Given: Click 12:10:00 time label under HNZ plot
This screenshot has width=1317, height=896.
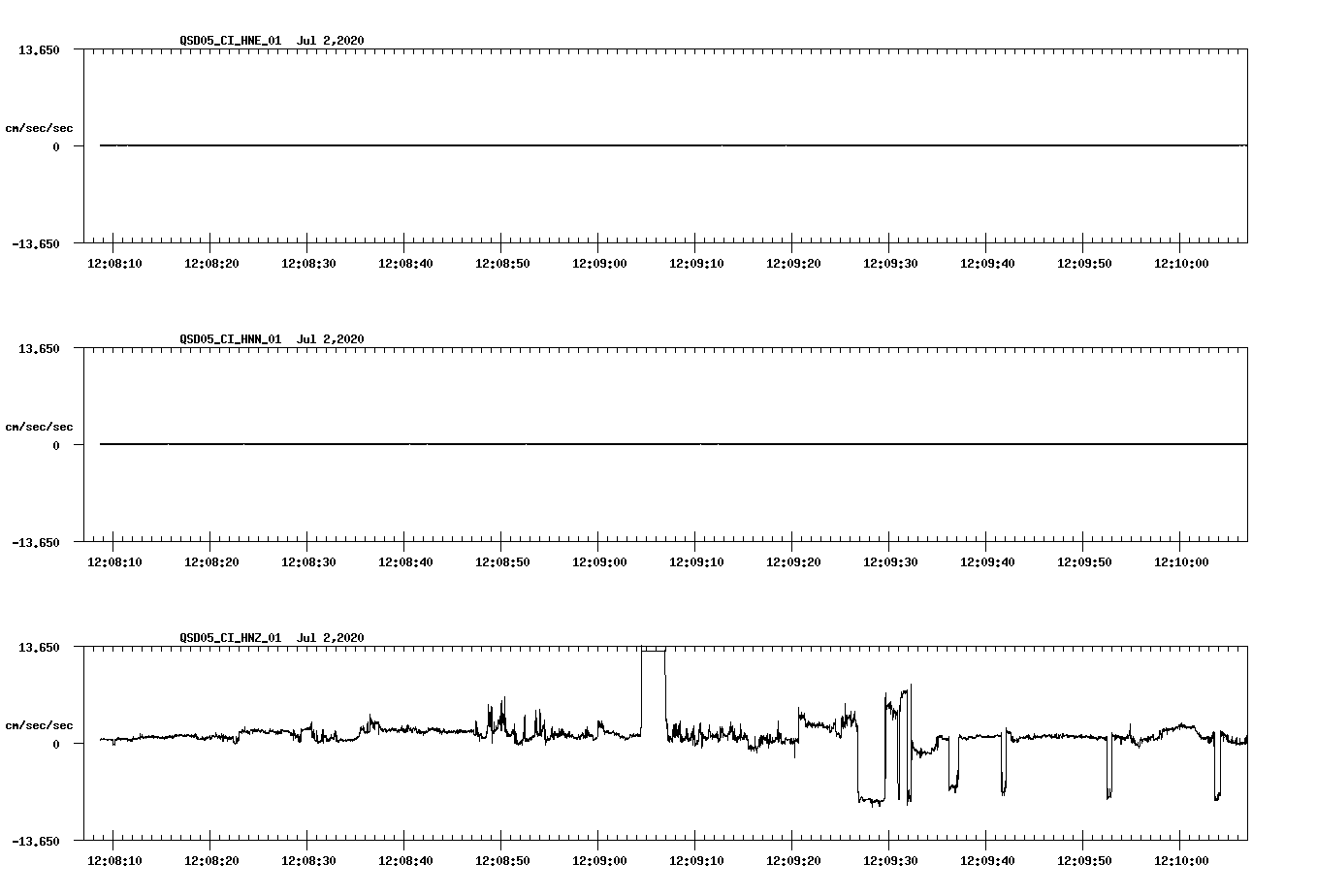Looking at the screenshot, I should (x=1181, y=861).
